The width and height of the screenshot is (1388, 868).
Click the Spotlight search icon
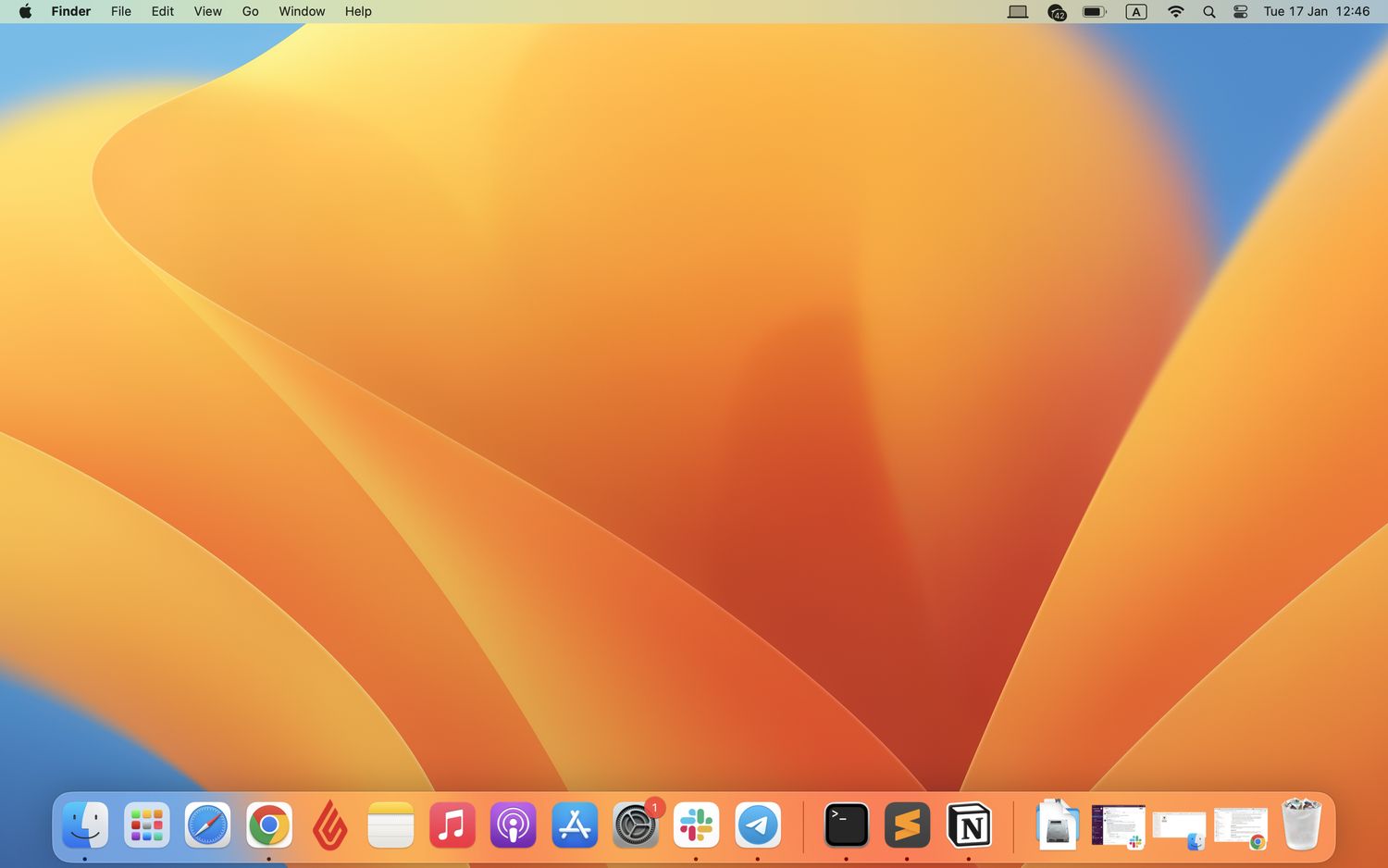point(1208,11)
